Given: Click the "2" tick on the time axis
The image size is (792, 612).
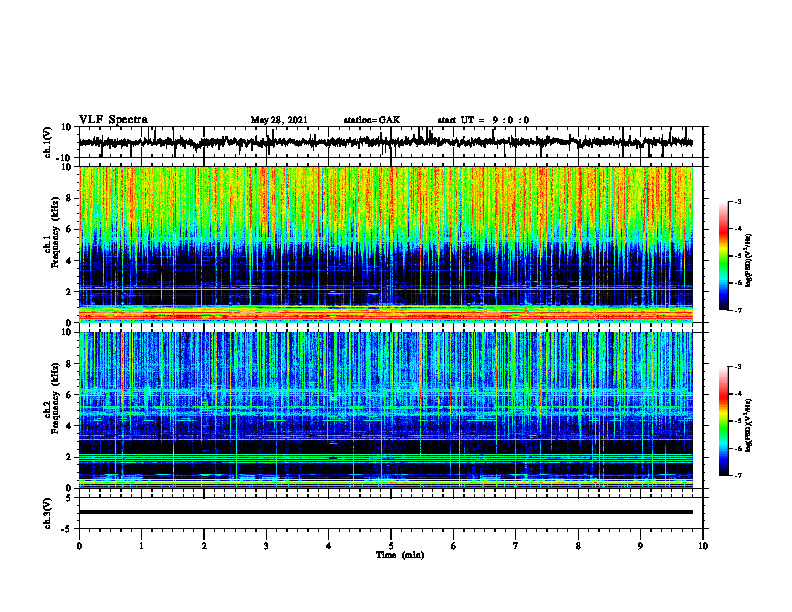Looking at the screenshot, I should click(x=204, y=546).
